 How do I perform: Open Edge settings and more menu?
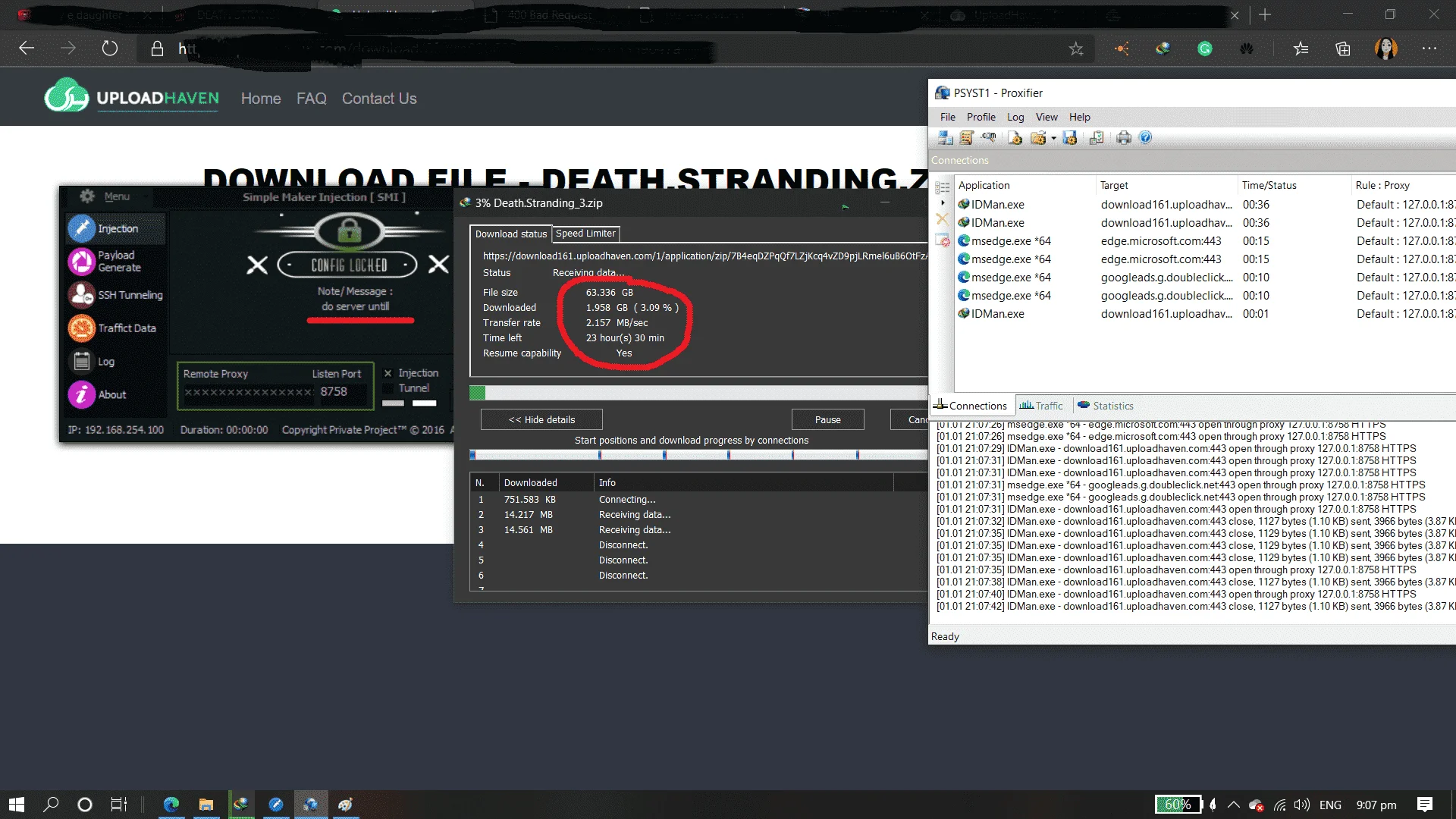pos(1429,49)
